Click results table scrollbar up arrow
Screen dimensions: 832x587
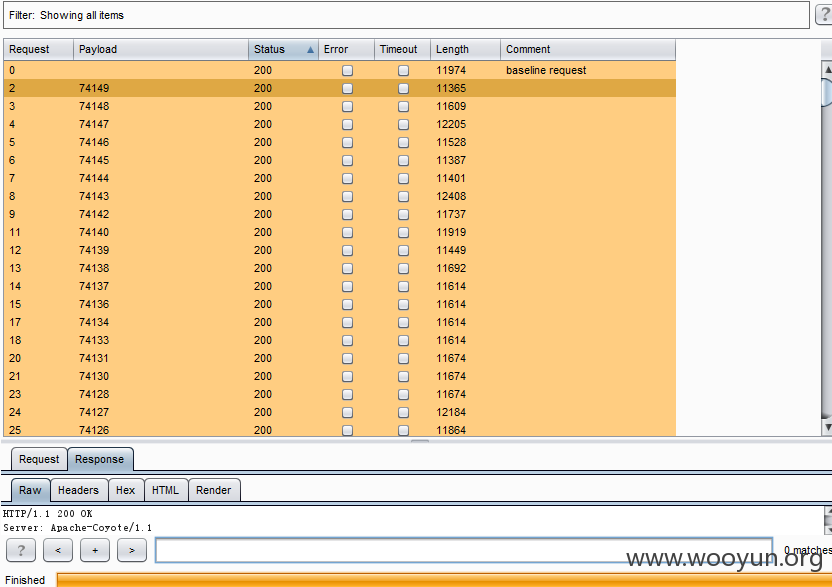827,69
